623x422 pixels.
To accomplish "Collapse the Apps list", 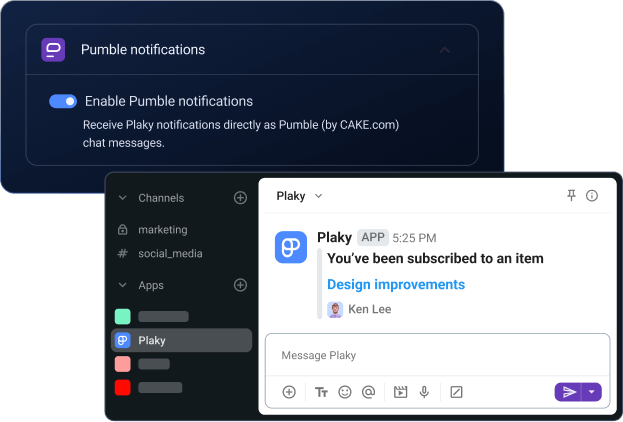I will click(x=123, y=285).
